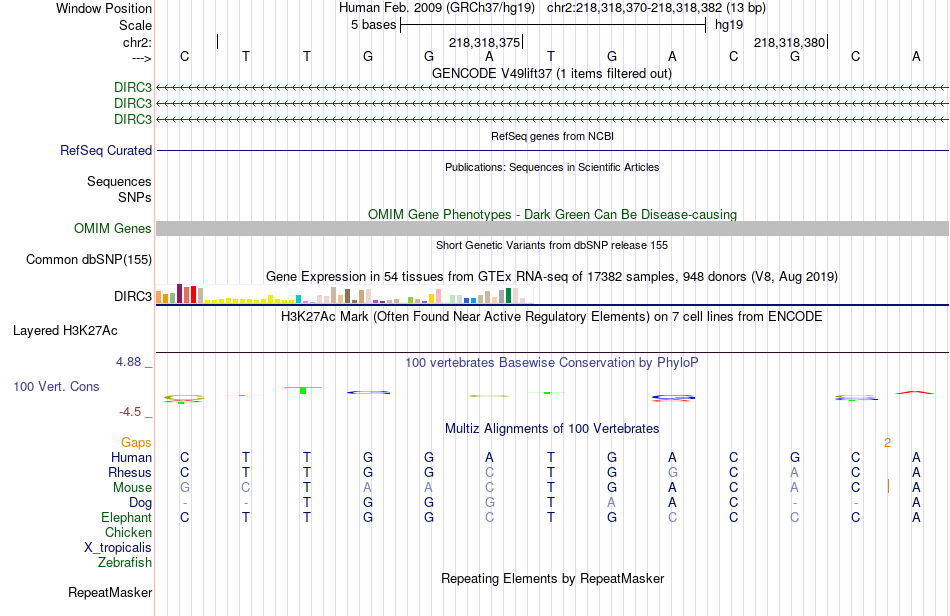Open RefSeq genes from NCBI track title

coord(552,136)
